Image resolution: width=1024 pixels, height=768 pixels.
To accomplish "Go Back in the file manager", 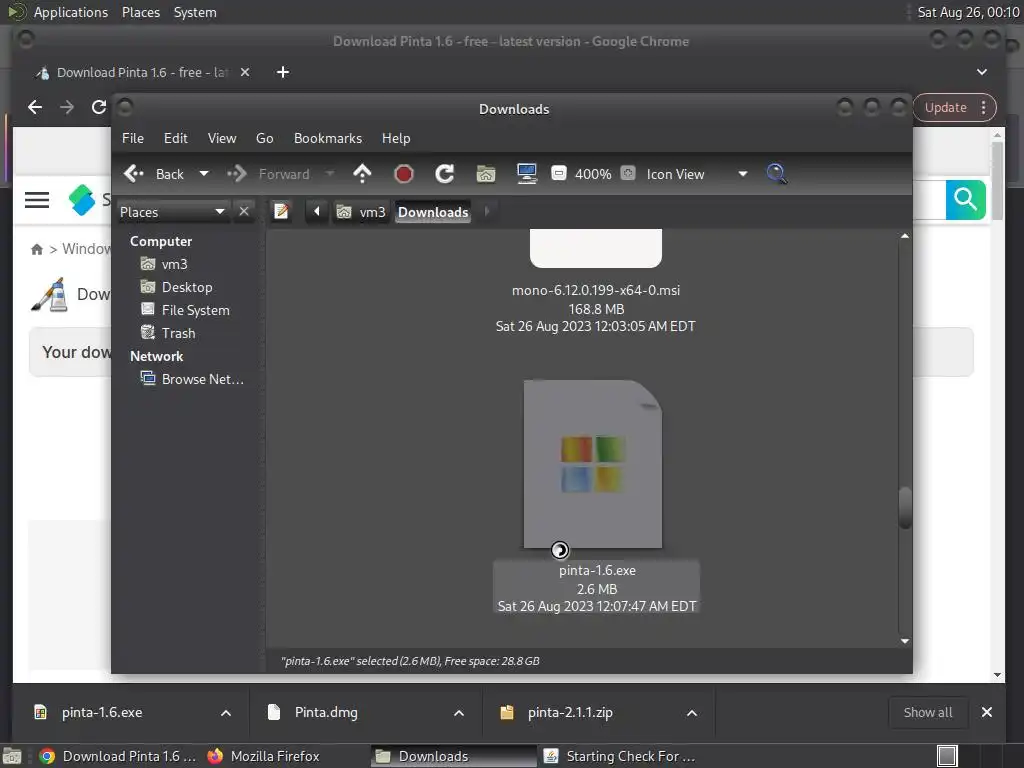I will [x=154, y=174].
